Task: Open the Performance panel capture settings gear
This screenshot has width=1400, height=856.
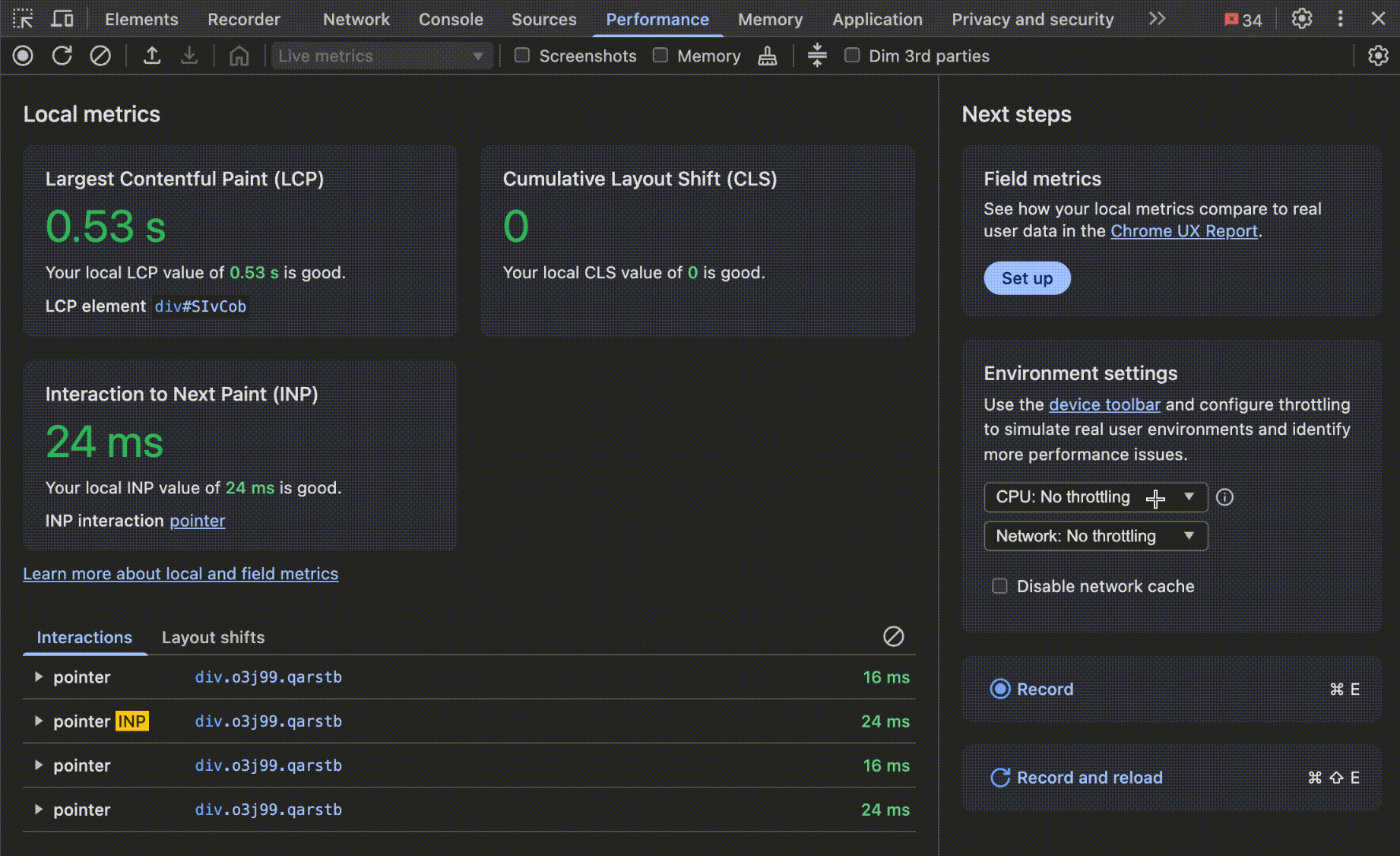Action: click(1377, 55)
